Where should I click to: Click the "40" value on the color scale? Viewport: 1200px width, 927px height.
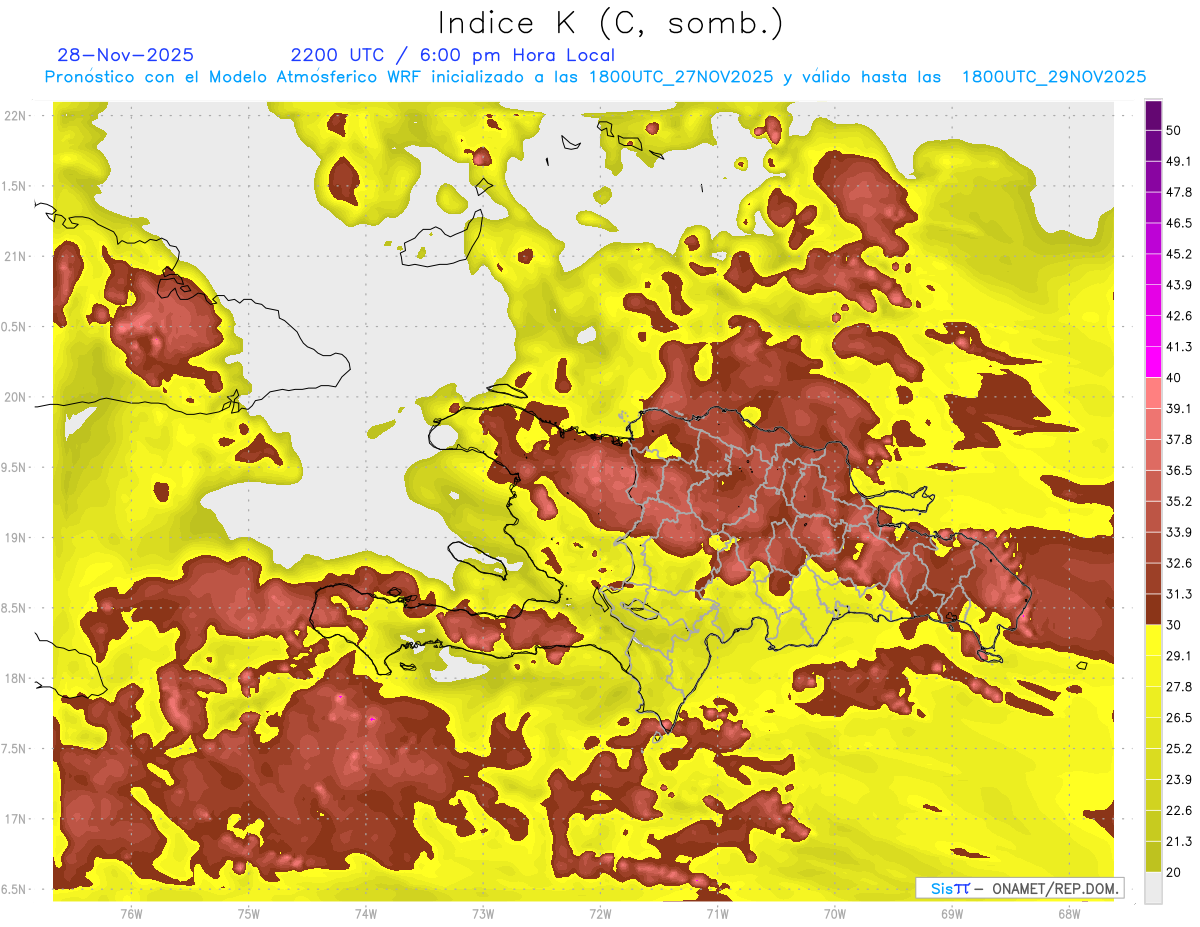[x=1174, y=378]
